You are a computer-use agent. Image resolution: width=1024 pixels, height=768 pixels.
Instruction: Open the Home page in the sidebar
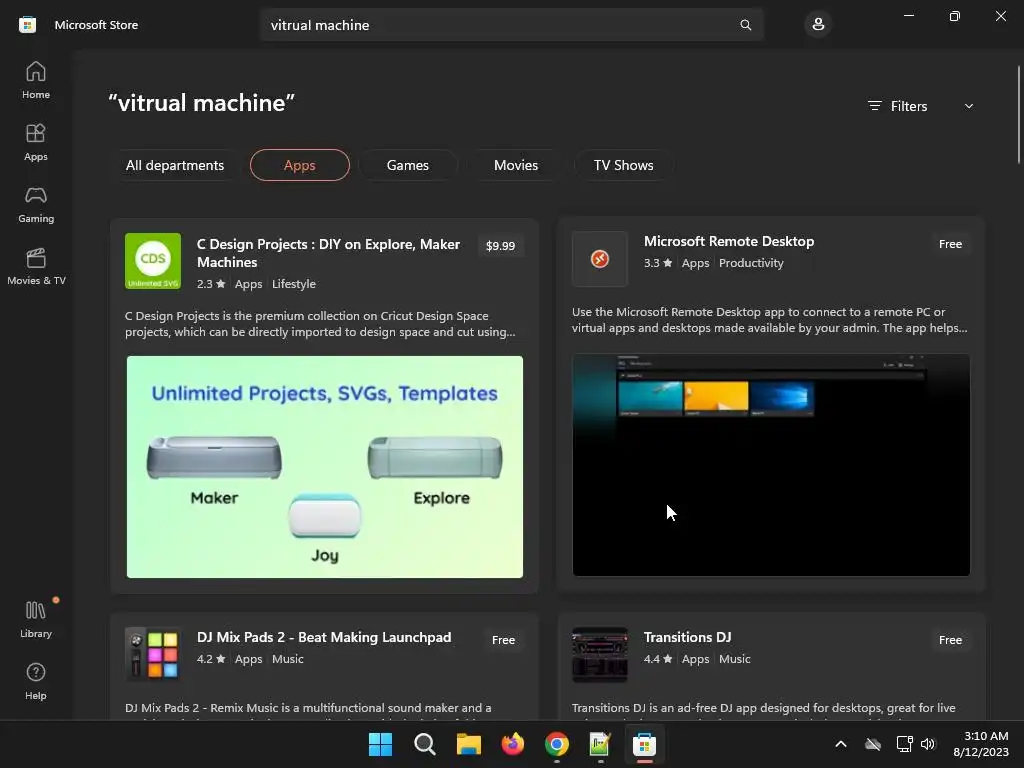[x=36, y=81]
